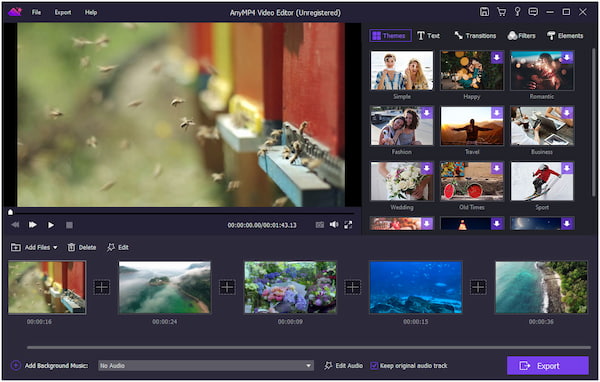
Task: Add transition after the underwater clip
Action: (478, 287)
